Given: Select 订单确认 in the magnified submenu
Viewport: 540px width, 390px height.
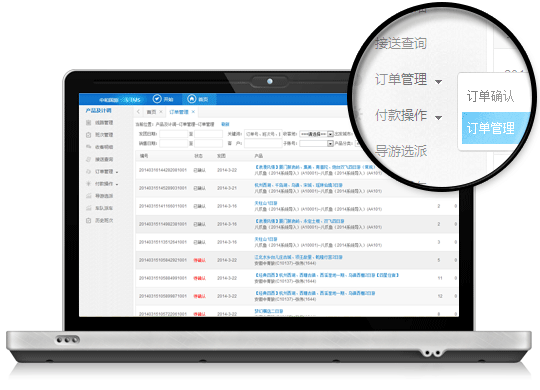Looking at the screenshot, I should [490, 96].
